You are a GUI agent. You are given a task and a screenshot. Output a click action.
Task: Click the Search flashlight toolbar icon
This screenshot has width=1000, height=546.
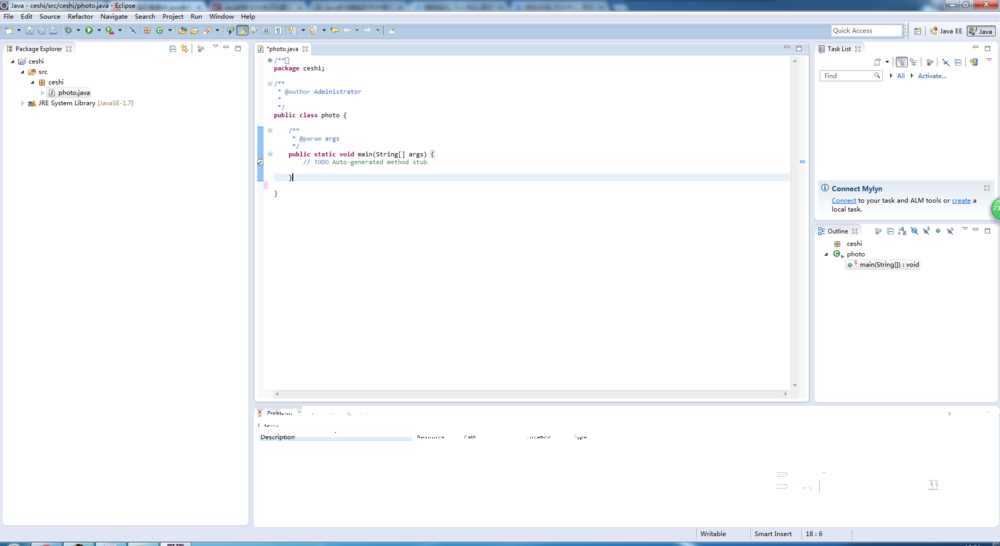(x=207, y=30)
